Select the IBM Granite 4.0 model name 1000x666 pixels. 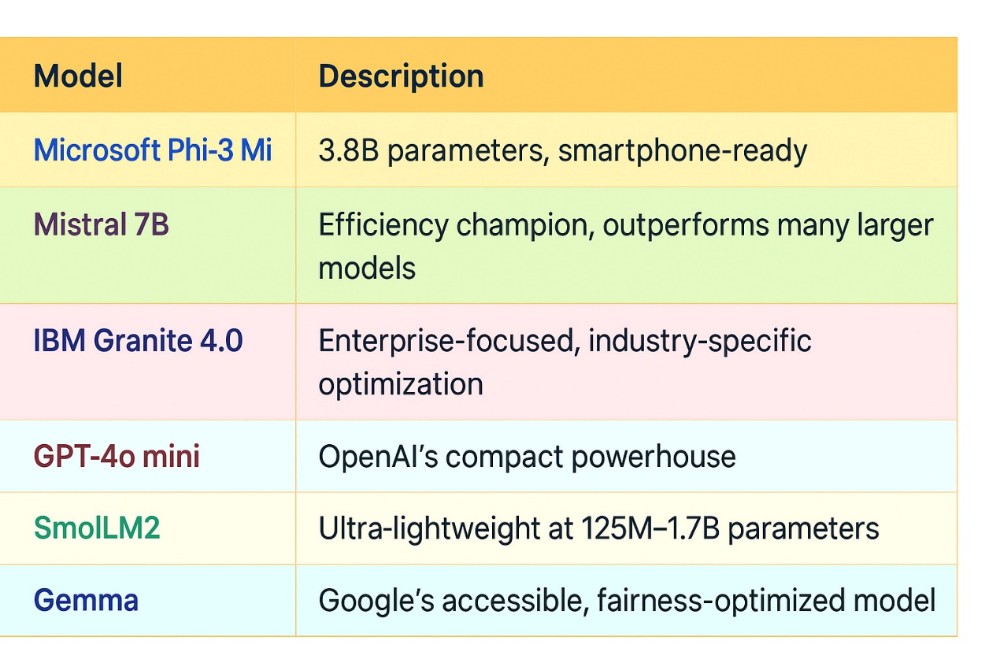pos(138,341)
